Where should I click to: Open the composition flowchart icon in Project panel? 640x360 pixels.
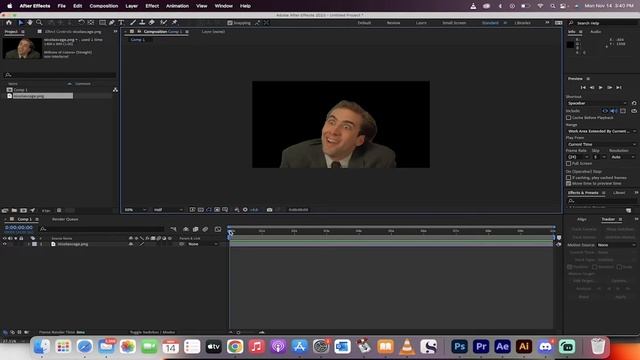tap(115, 90)
